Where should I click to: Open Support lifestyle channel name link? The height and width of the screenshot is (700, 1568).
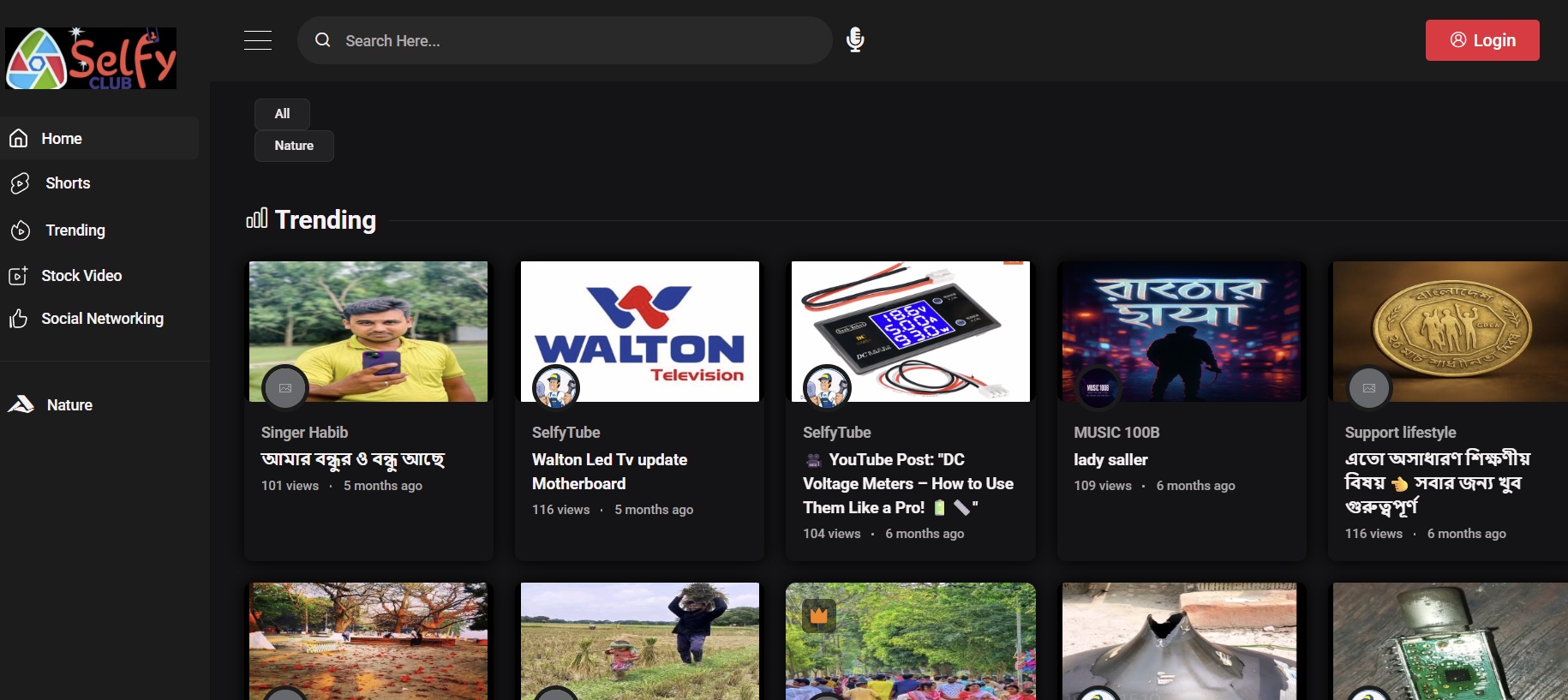(x=1400, y=433)
